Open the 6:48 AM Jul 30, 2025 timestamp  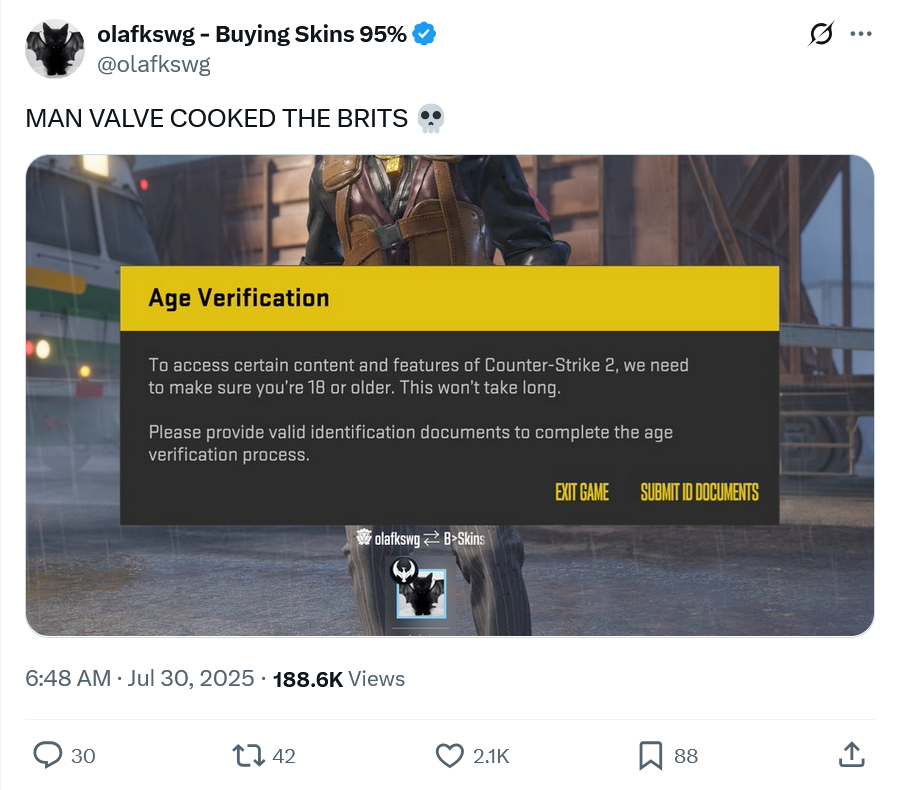coord(140,678)
